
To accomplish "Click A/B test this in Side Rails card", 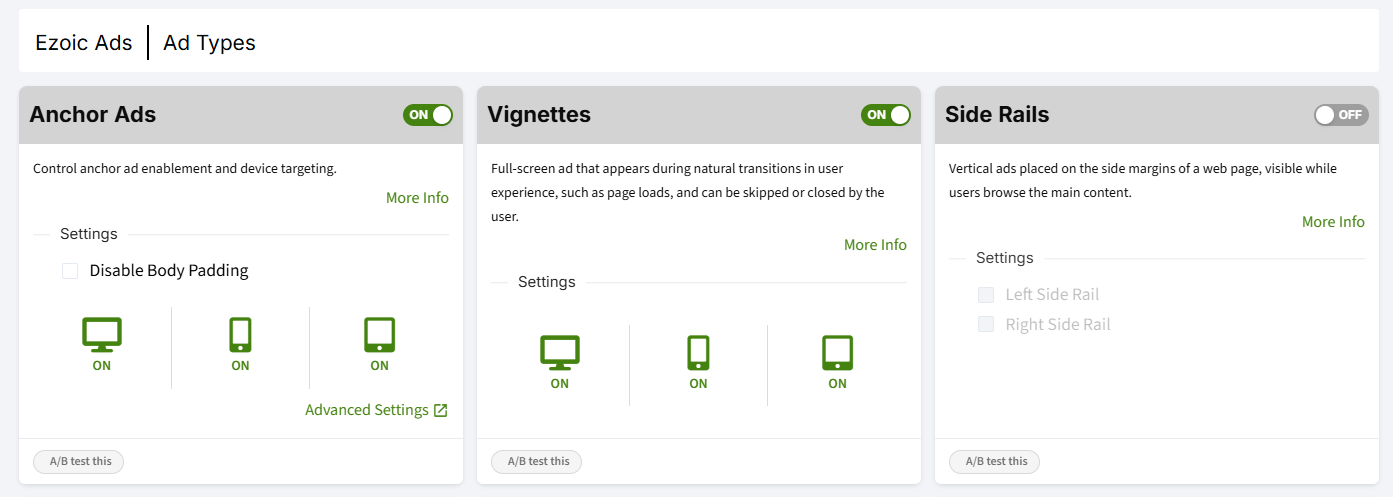I will pos(995,461).
